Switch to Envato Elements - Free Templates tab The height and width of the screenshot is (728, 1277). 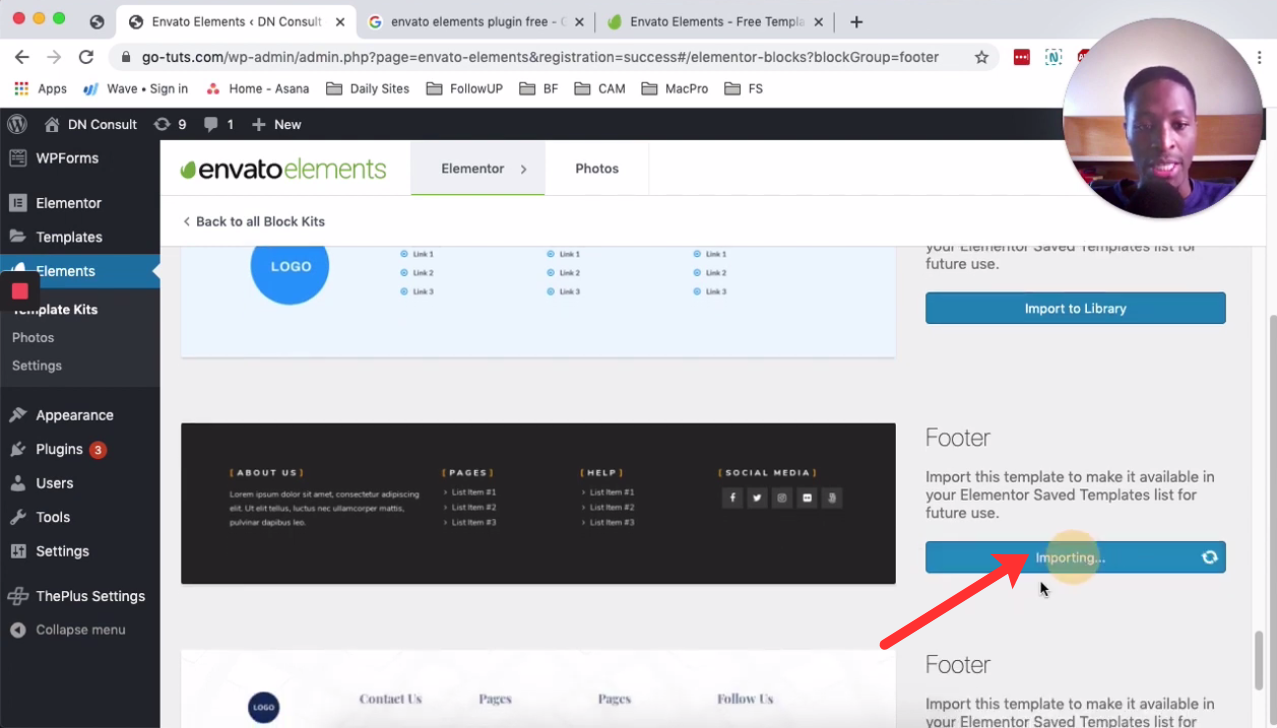pyautogui.click(x=716, y=21)
